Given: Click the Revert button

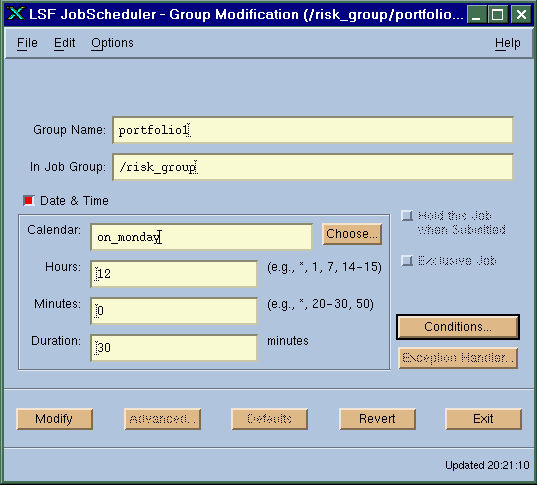Looking at the screenshot, I should coord(377,419).
